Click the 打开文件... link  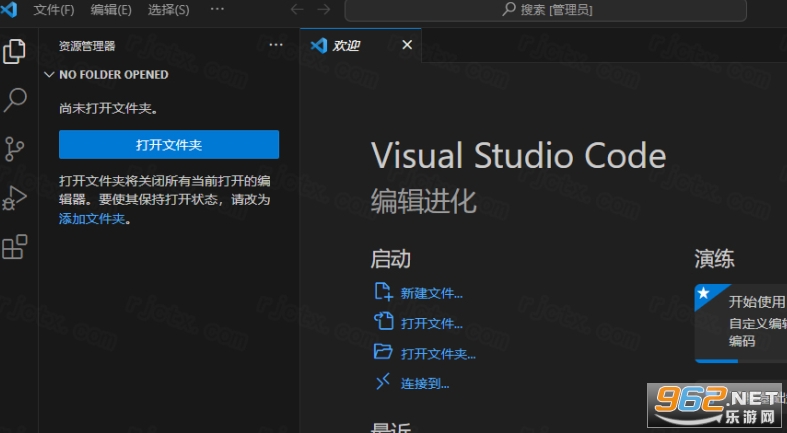(x=432, y=324)
